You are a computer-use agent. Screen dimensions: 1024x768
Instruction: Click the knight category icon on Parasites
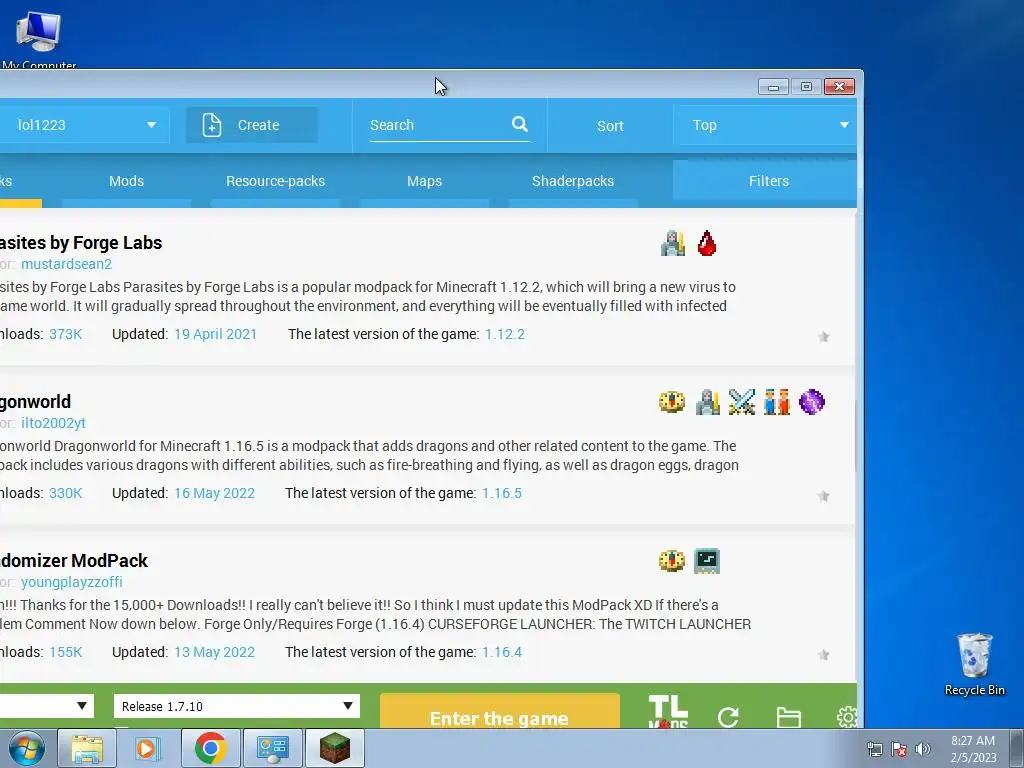pos(673,244)
